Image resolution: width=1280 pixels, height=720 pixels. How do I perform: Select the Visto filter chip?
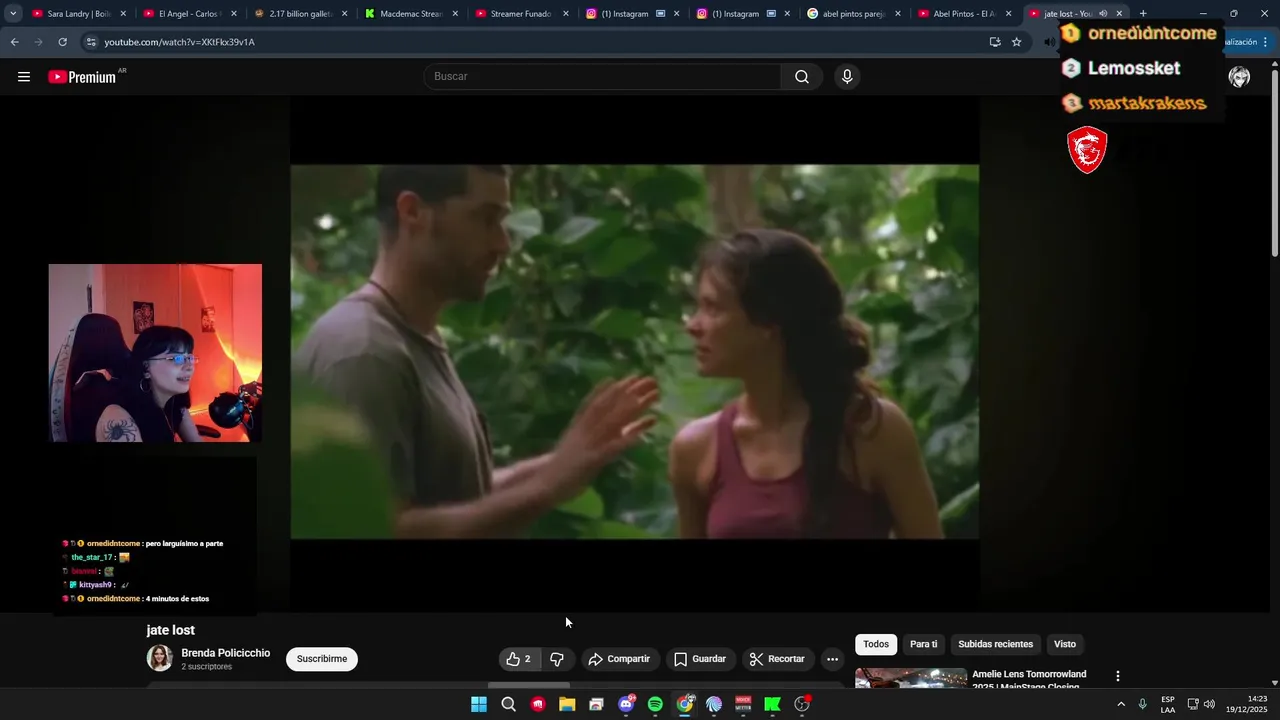[1065, 644]
